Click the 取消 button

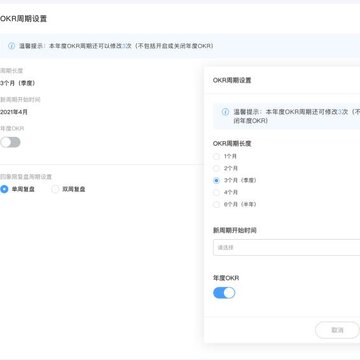tap(337, 330)
